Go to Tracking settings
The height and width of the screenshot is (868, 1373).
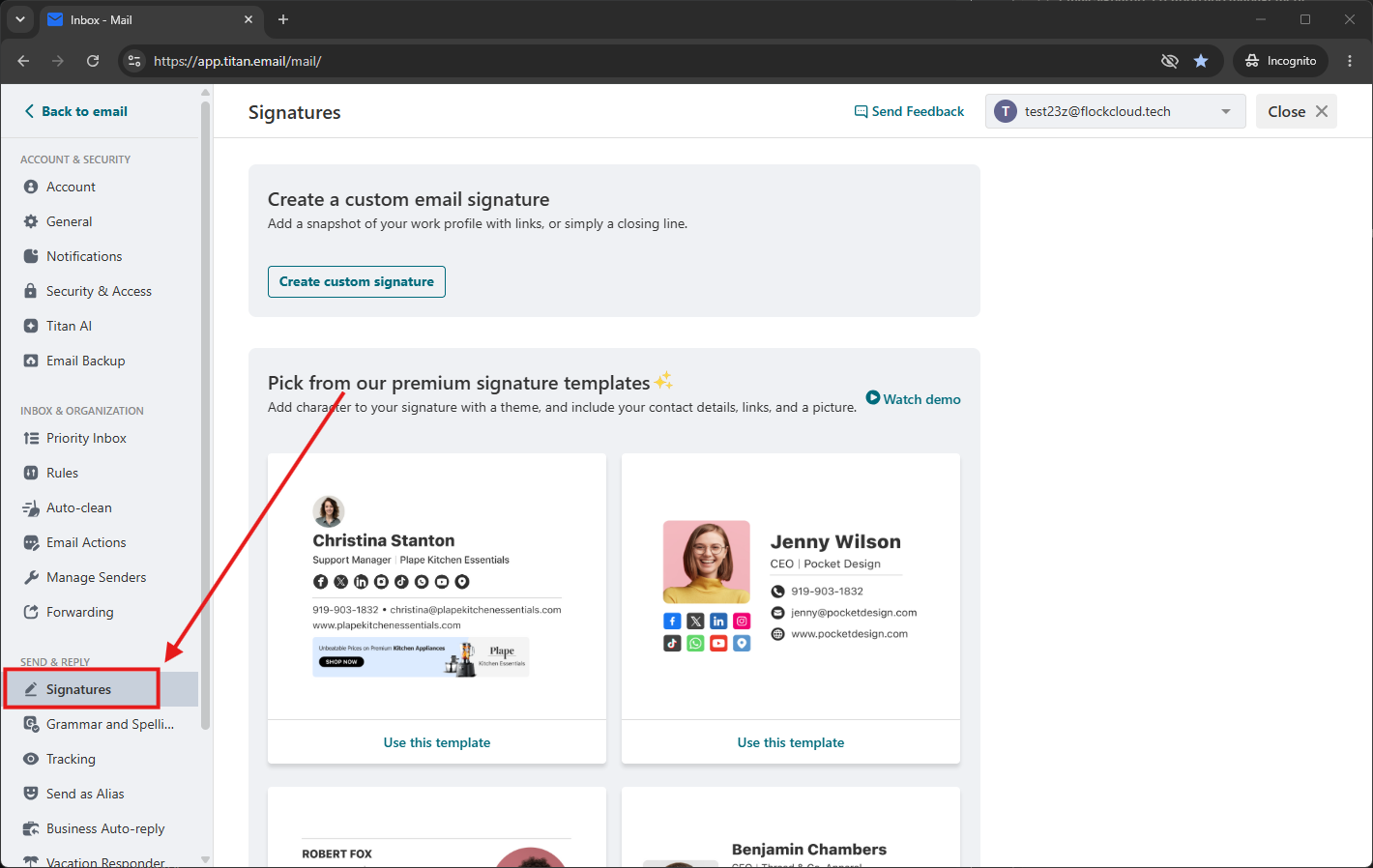pyautogui.click(x=100, y=759)
